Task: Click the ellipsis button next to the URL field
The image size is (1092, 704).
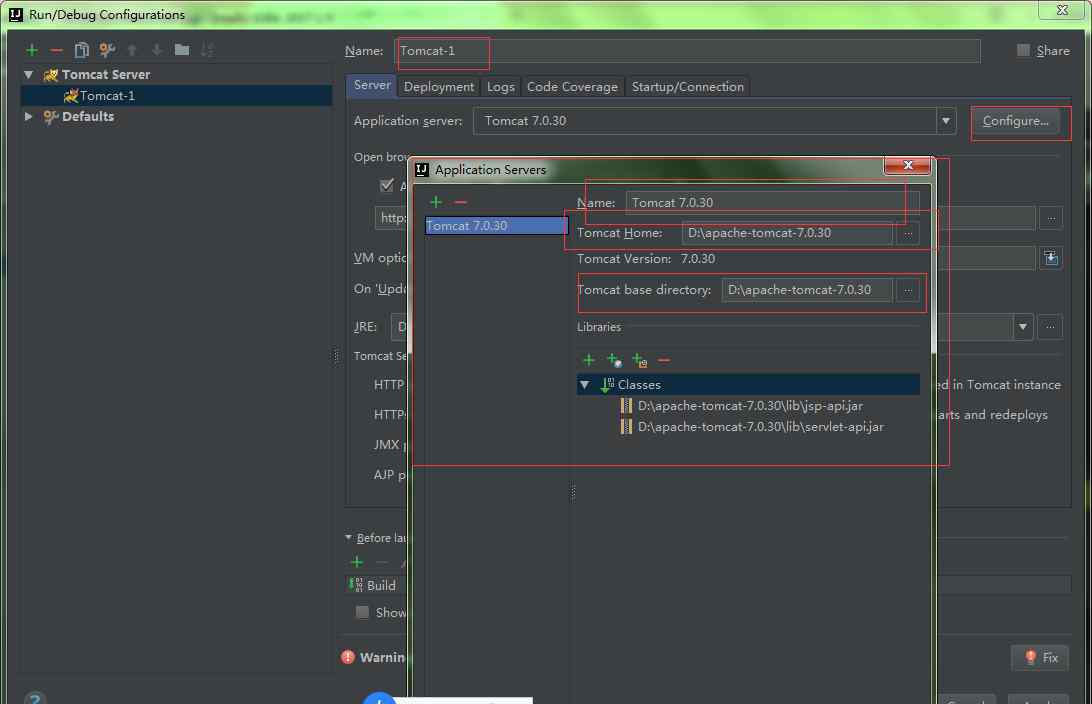Action: [x=1051, y=219]
